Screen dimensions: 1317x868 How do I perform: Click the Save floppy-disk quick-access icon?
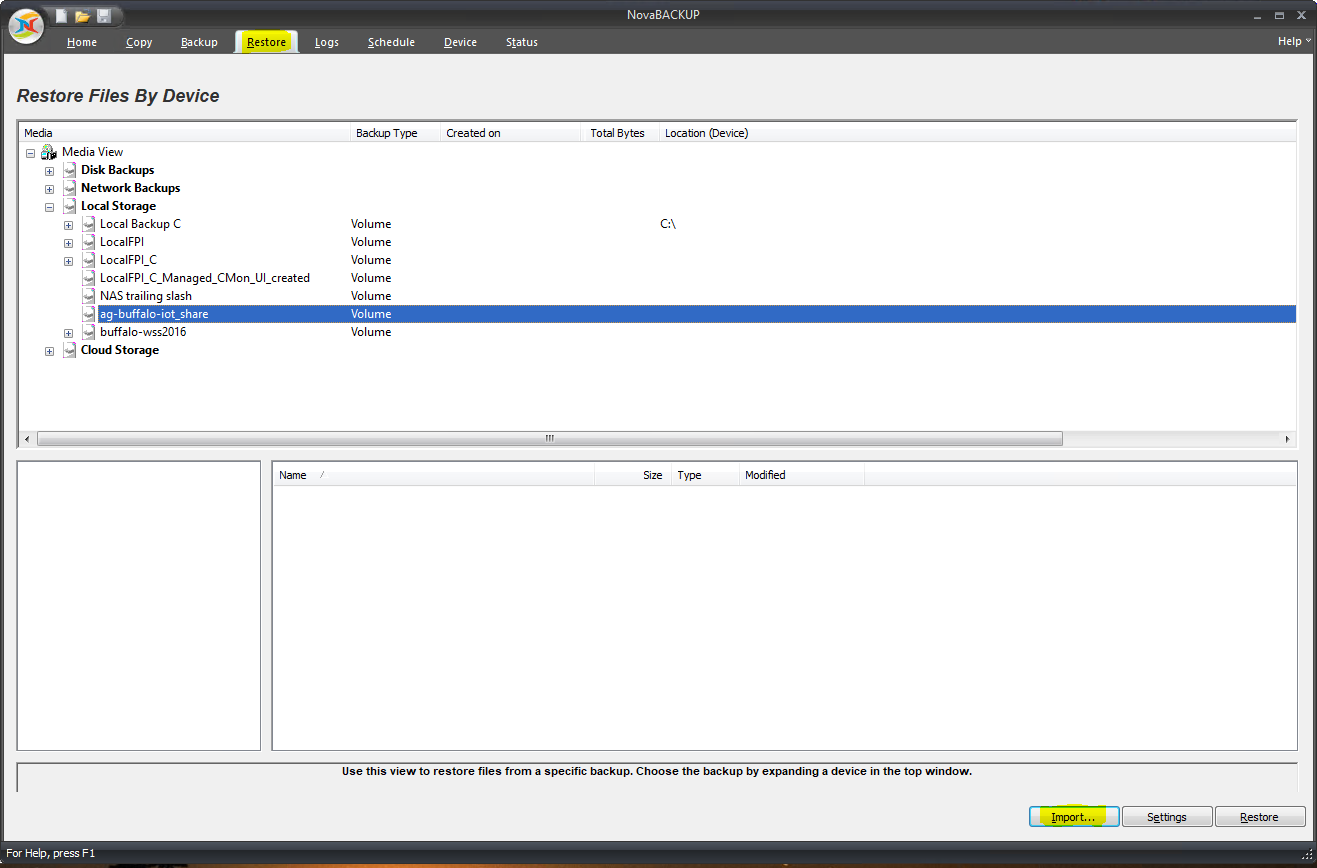[104, 16]
